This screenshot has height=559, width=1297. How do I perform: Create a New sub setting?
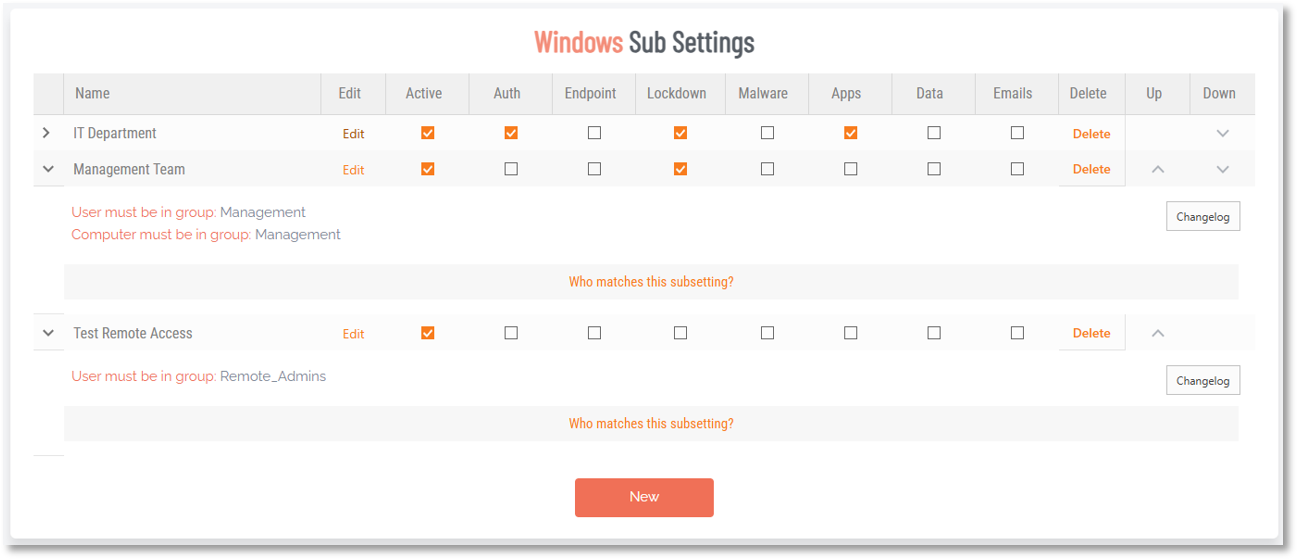tap(644, 497)
